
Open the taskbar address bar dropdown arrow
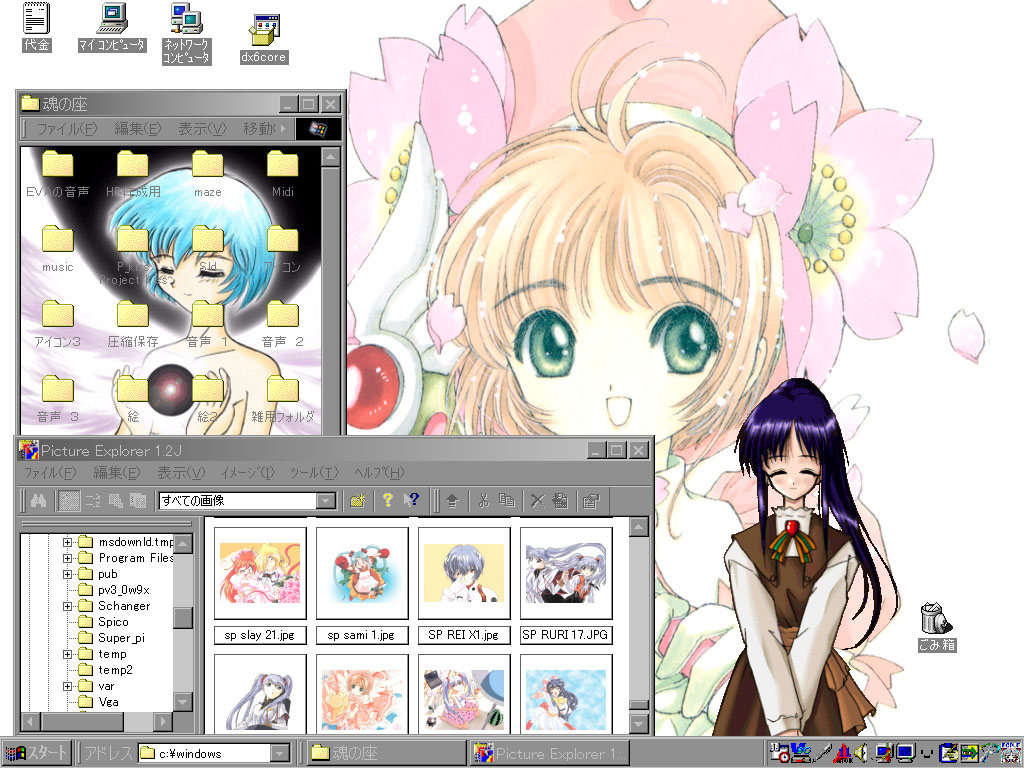pyautogui.click(x=280, y=754)
